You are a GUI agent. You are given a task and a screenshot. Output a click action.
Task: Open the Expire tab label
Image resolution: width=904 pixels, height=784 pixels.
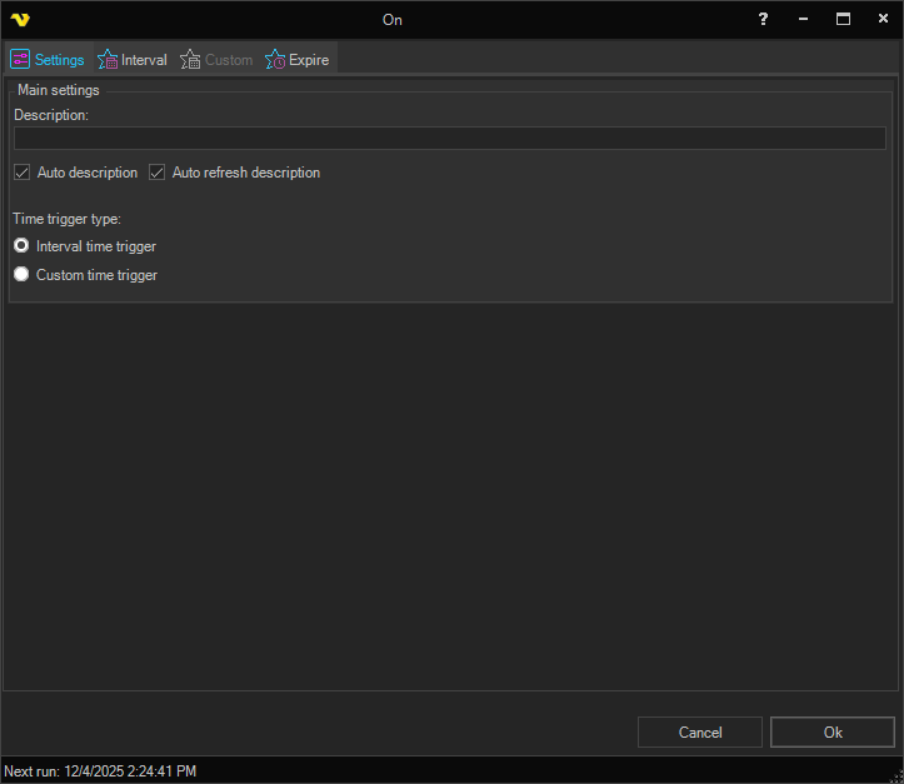point(309,60)
